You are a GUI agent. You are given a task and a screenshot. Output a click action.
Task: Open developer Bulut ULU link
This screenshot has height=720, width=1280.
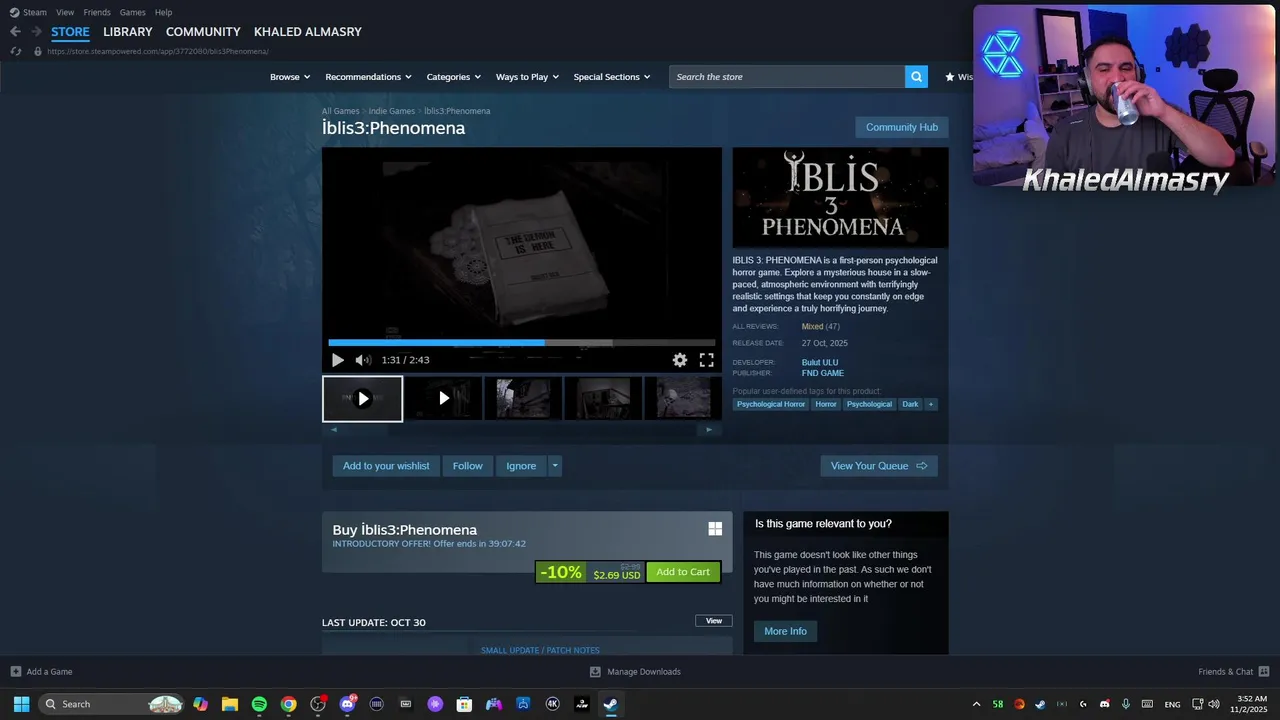(820, 362)
